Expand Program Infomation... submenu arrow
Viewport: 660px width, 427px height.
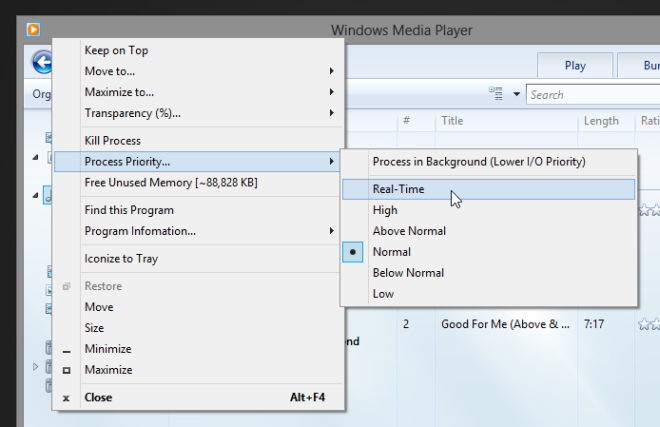332,231
